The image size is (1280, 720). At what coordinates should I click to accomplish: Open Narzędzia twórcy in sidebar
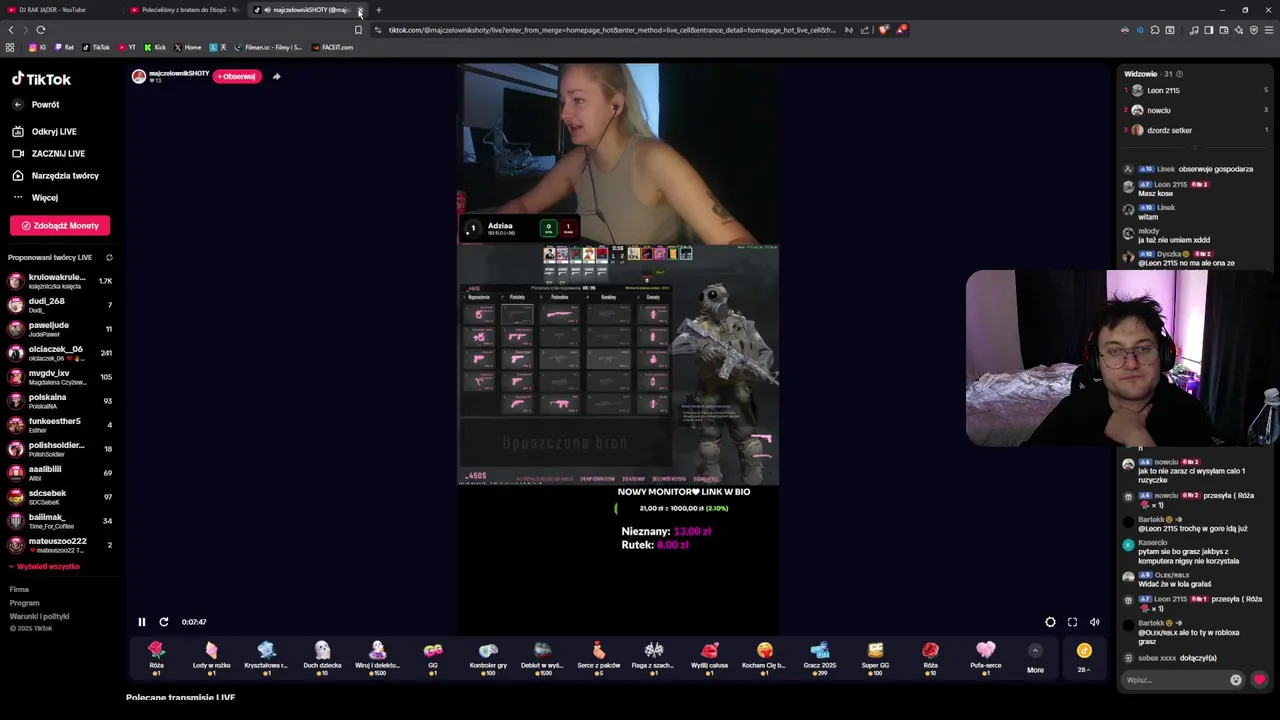pyautogui.click(x=55, y=175)
